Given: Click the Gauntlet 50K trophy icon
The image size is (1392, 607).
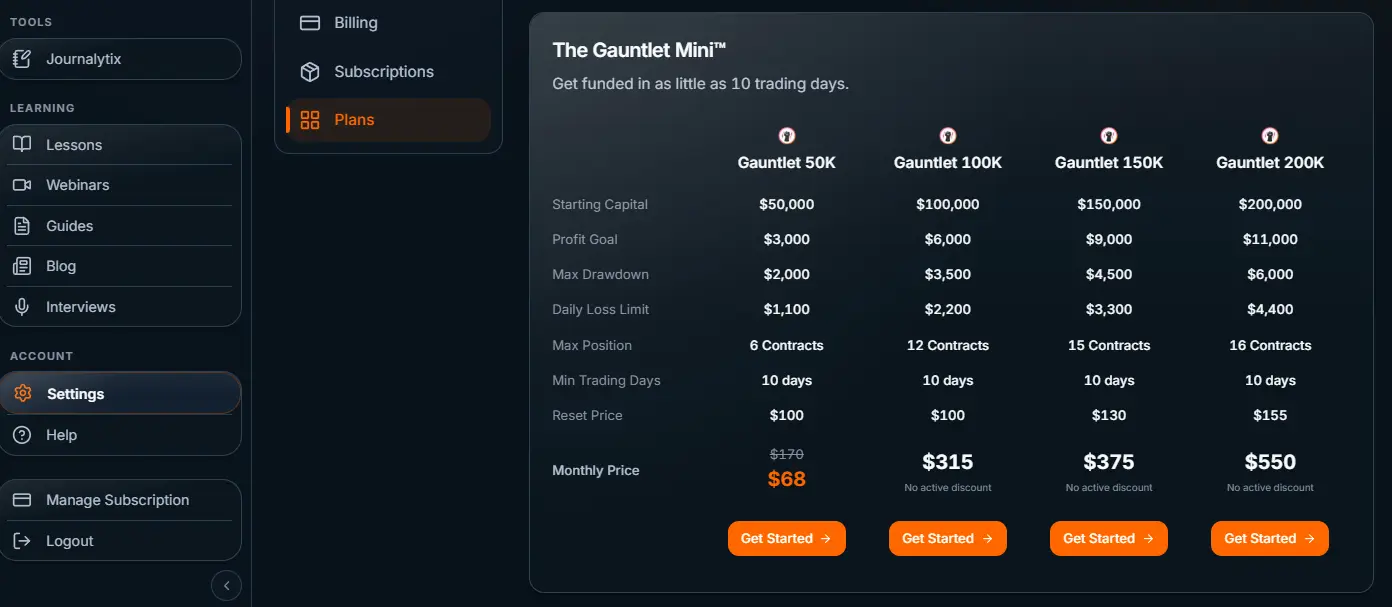Looking at the screenshot, I should (x=786, y=135).
